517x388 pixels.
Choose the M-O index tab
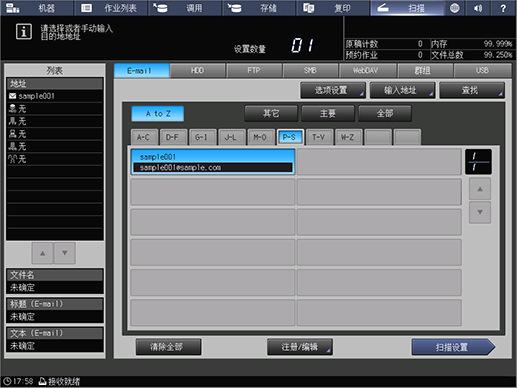[260, 137]
